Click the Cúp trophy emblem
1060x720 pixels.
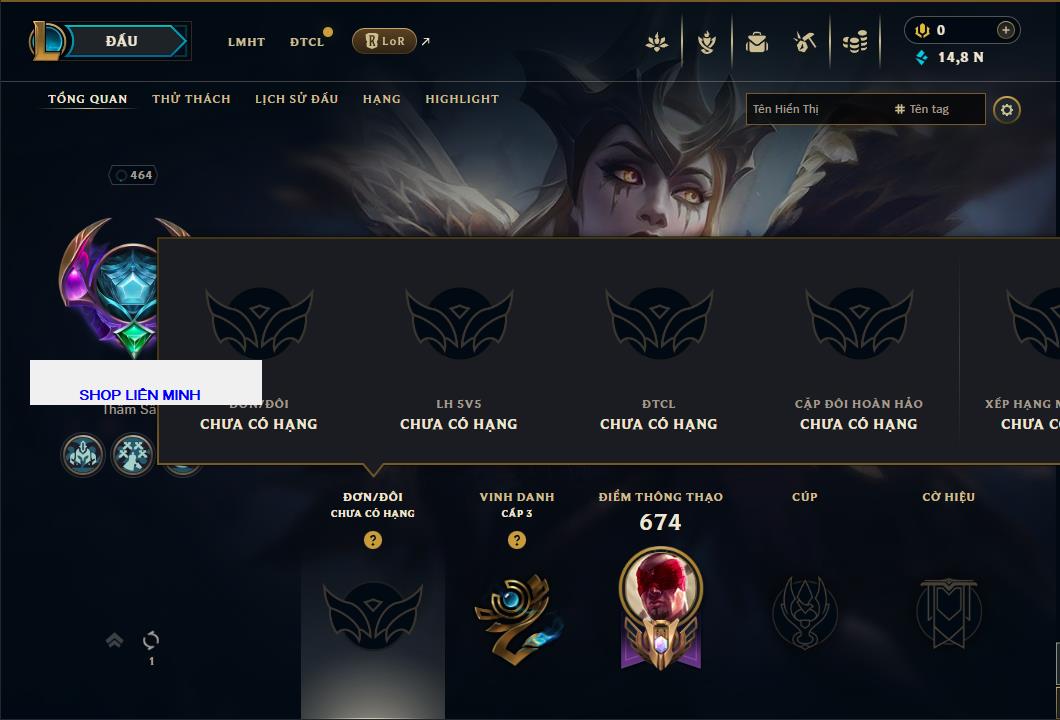[x=804, y=613]
